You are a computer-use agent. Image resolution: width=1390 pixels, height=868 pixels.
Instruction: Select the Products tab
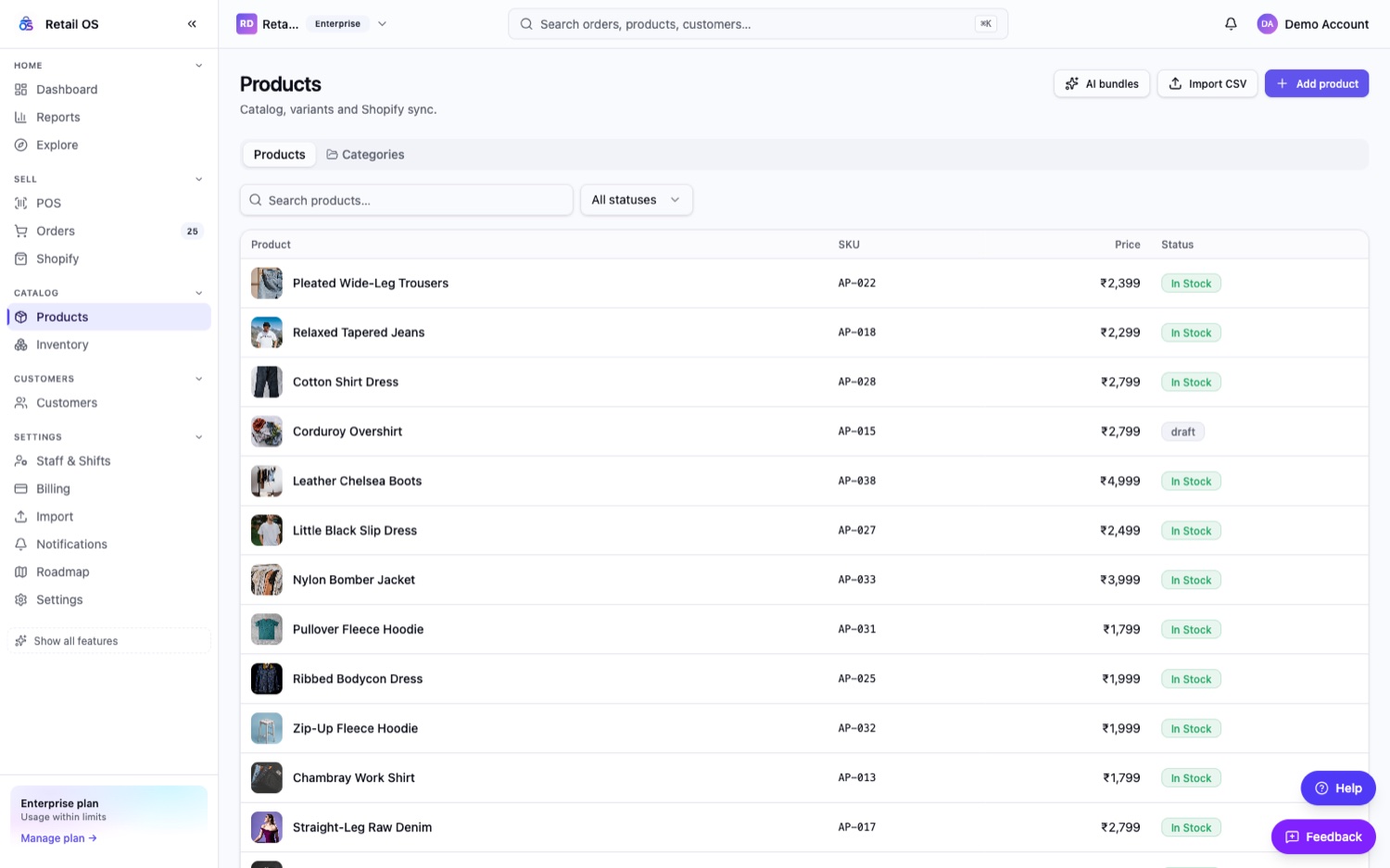pyautogui.click(x=279, y=155)
